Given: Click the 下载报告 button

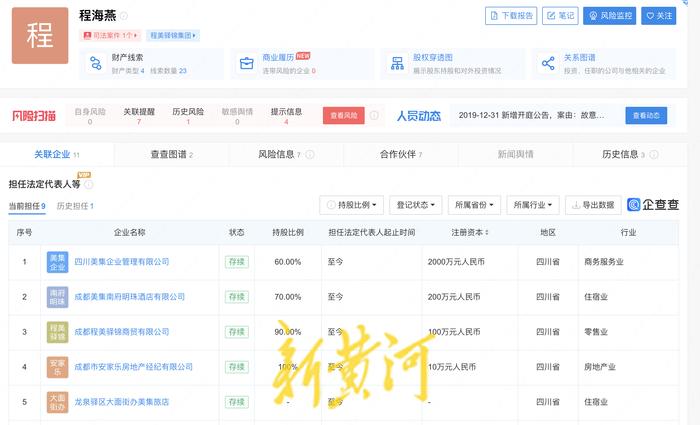Looking at the screenshot, I should click(x=511, y=16).
